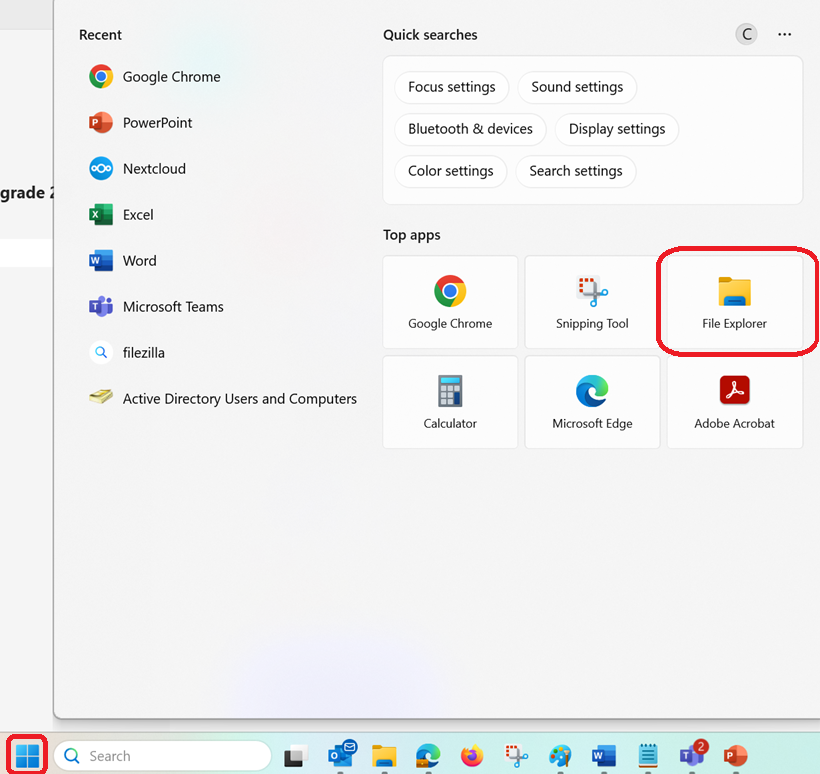820x774 pixels.
Task: Open Sound settings quick search
Action: pos(577,87)
